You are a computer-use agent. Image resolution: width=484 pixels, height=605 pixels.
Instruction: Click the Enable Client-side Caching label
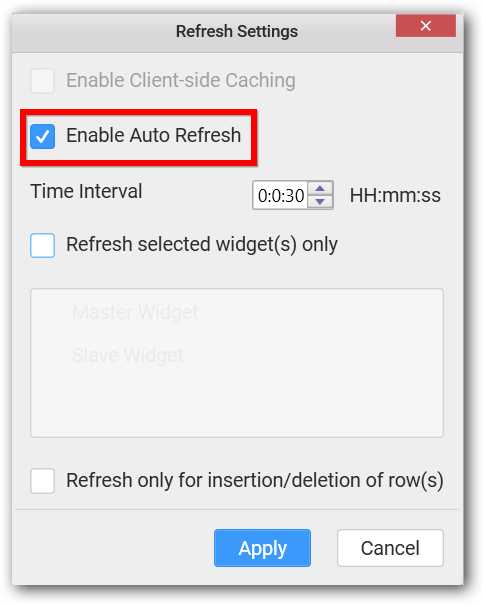pos(181,81)
